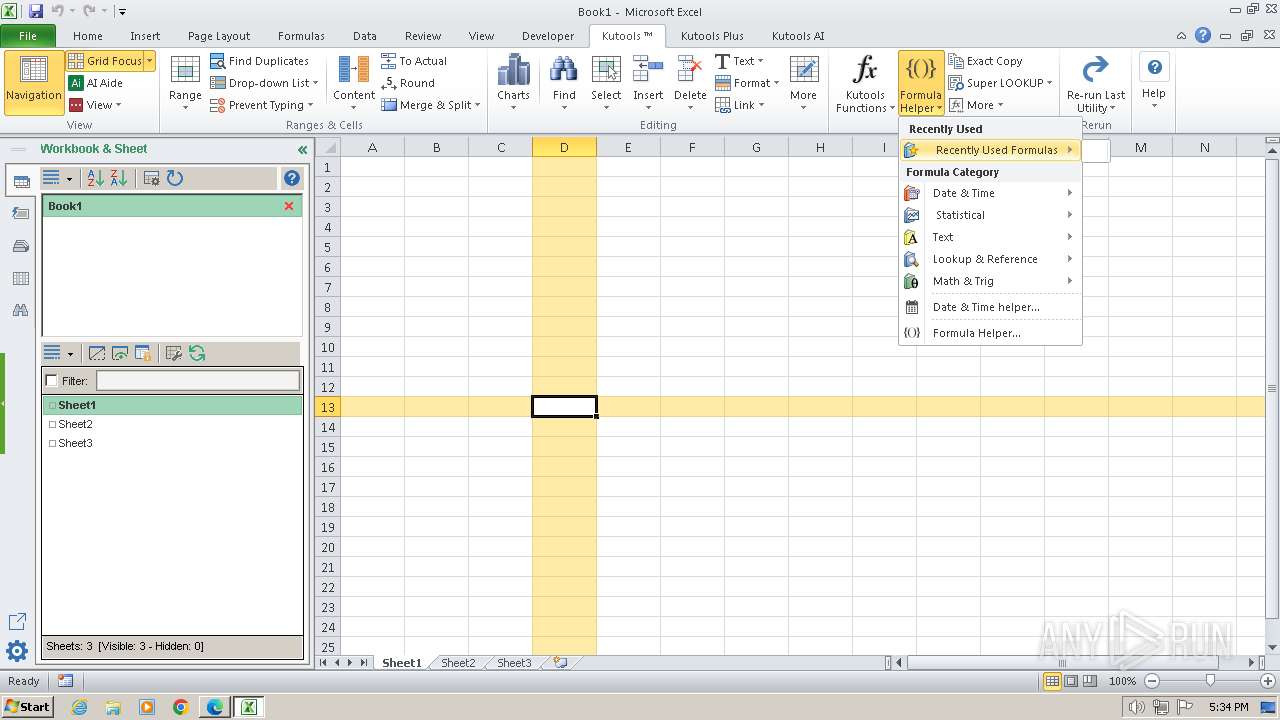This screenshot has height=720, width=1280.
Task: Open the Statistical formula category
Action: point(990,215)
